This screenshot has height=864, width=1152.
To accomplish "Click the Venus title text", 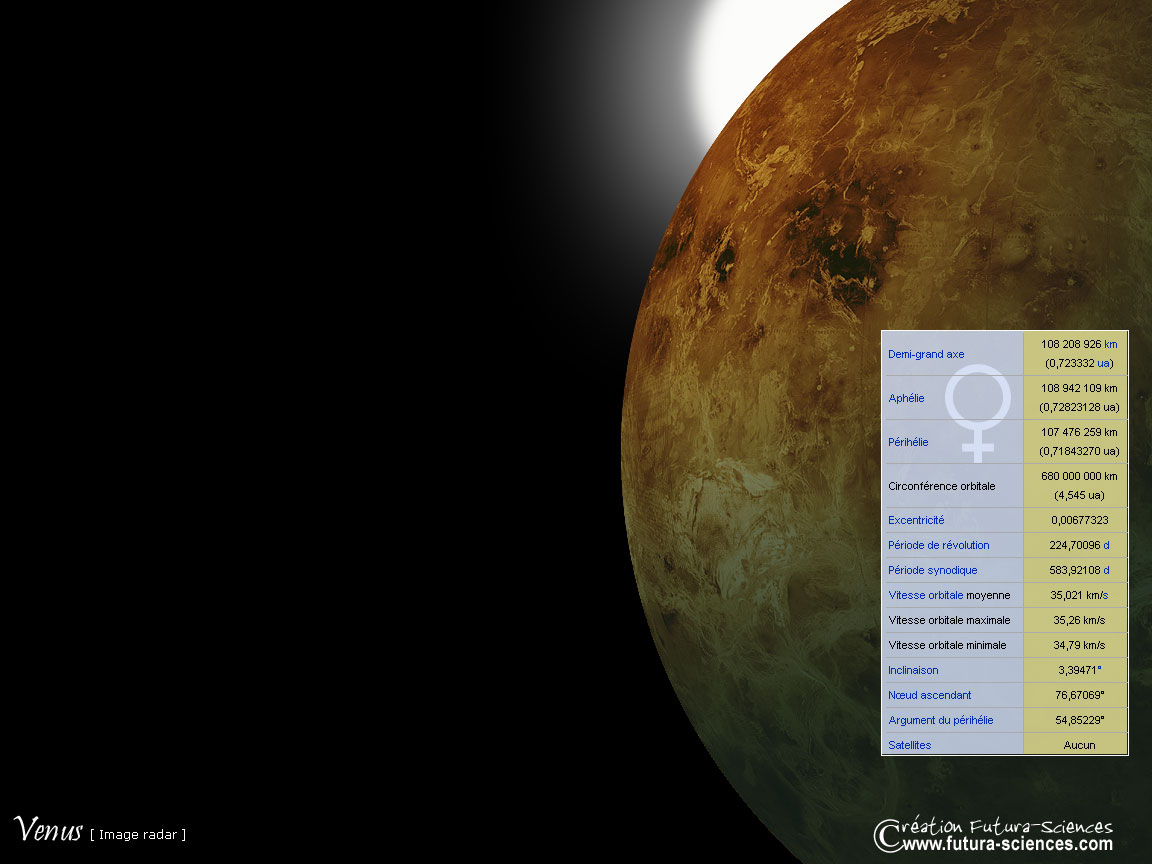I will tap(47, 829).
